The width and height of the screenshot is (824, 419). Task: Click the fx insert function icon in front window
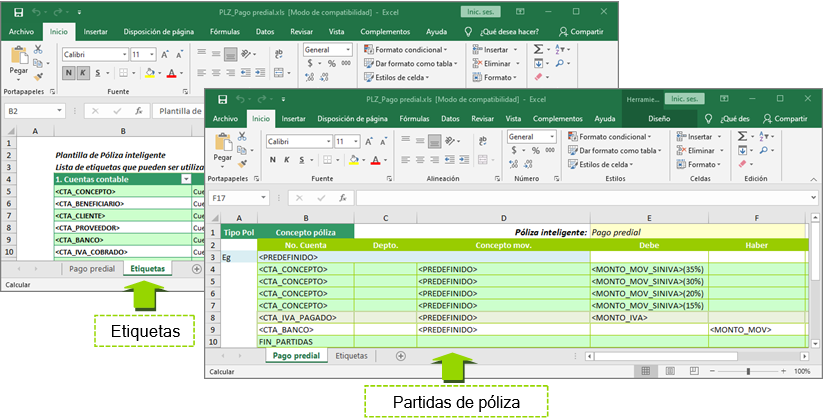pyautogui.click(x=343, y=198)
